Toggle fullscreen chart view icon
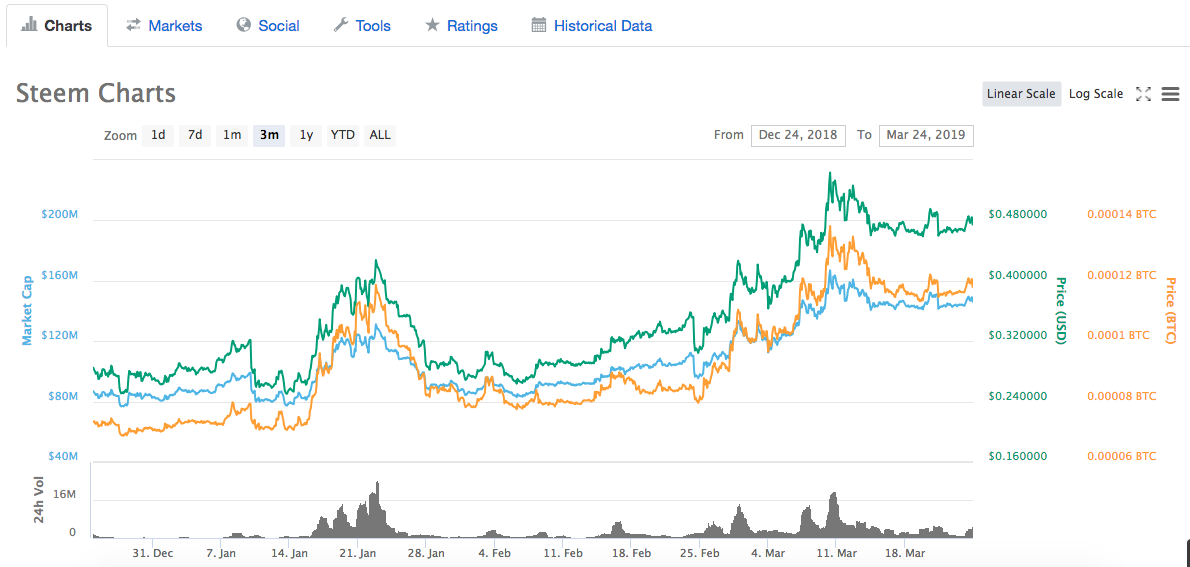Viewport: 1190px width, 567px height. pyautogui.click(x=1143, y=94)
